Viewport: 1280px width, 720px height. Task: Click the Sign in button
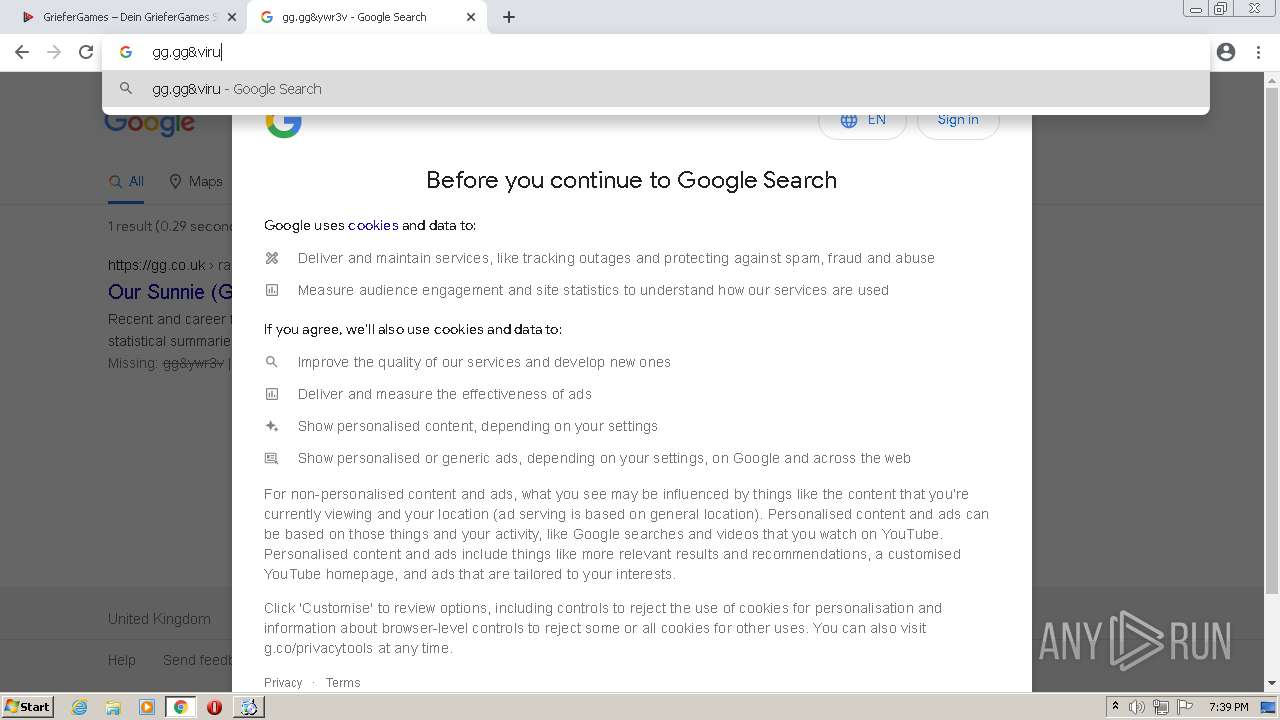[x=958, y=120]
